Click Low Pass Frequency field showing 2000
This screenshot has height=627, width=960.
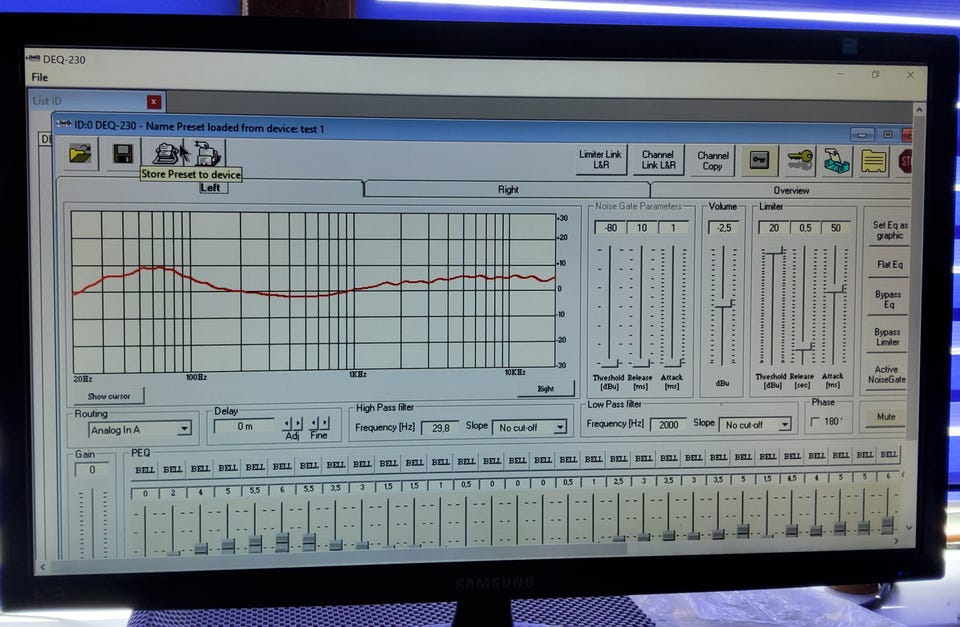click(668, 424)
